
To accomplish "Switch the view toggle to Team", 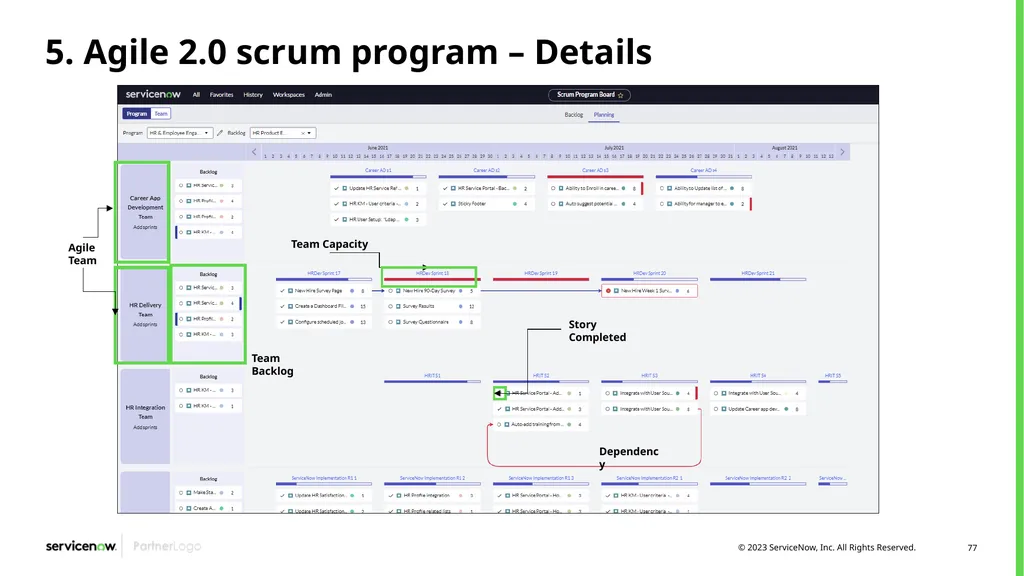I will point(161,114).
